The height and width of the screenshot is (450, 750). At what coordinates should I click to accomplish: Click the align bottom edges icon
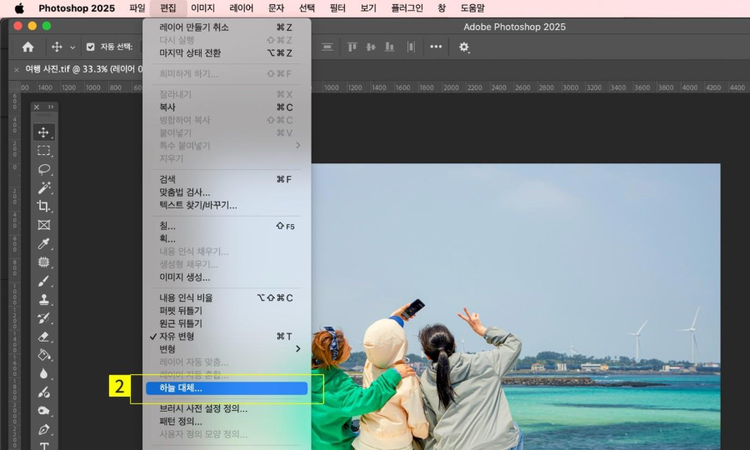(x=390, y=47)
